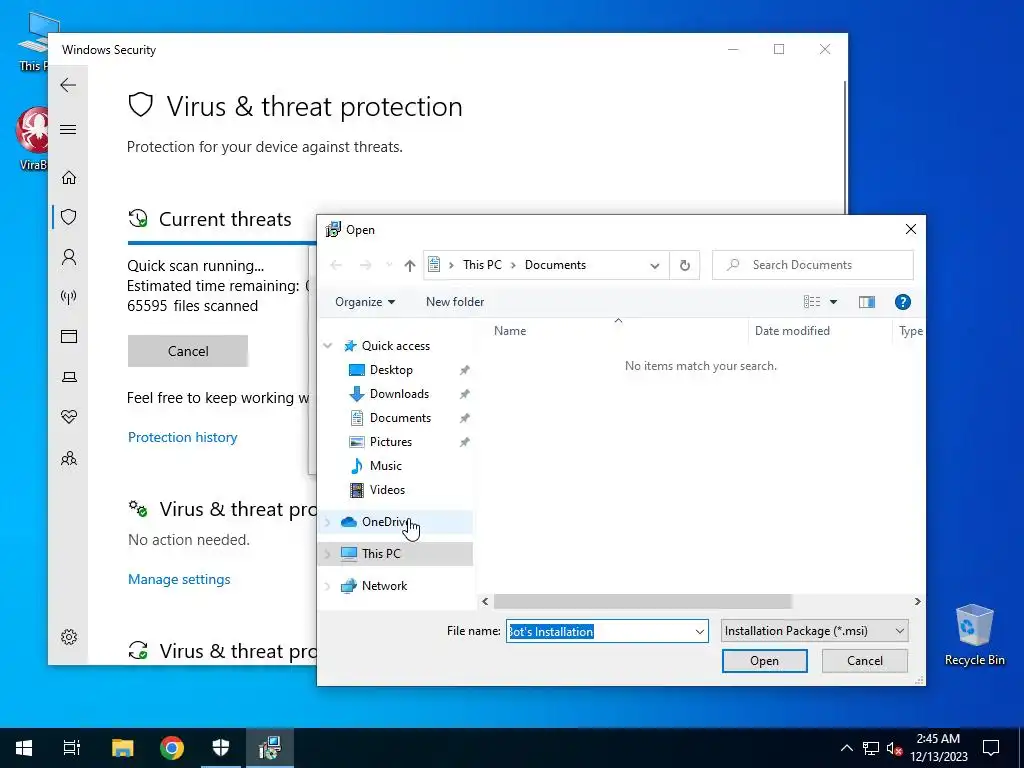Cancel the Open file dialog

pyautogui.click(x=865, y=661)
